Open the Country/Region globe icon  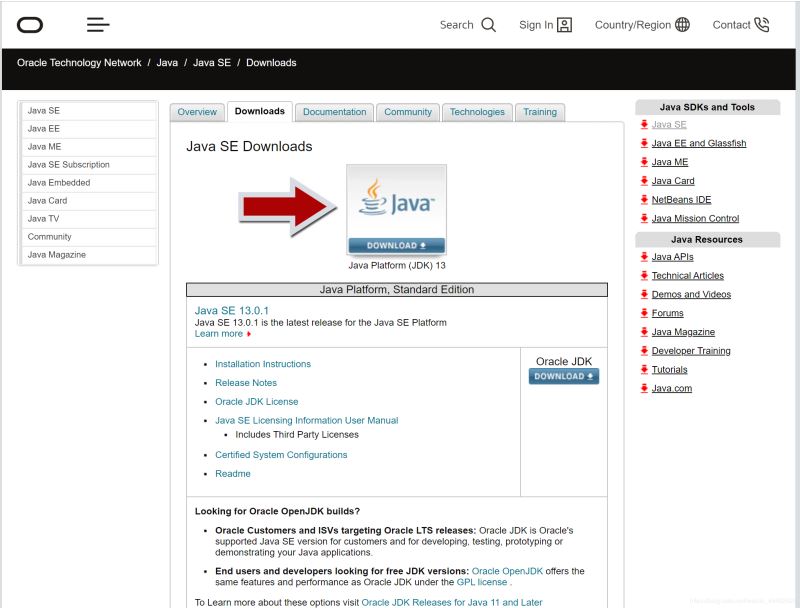[682, 24]
